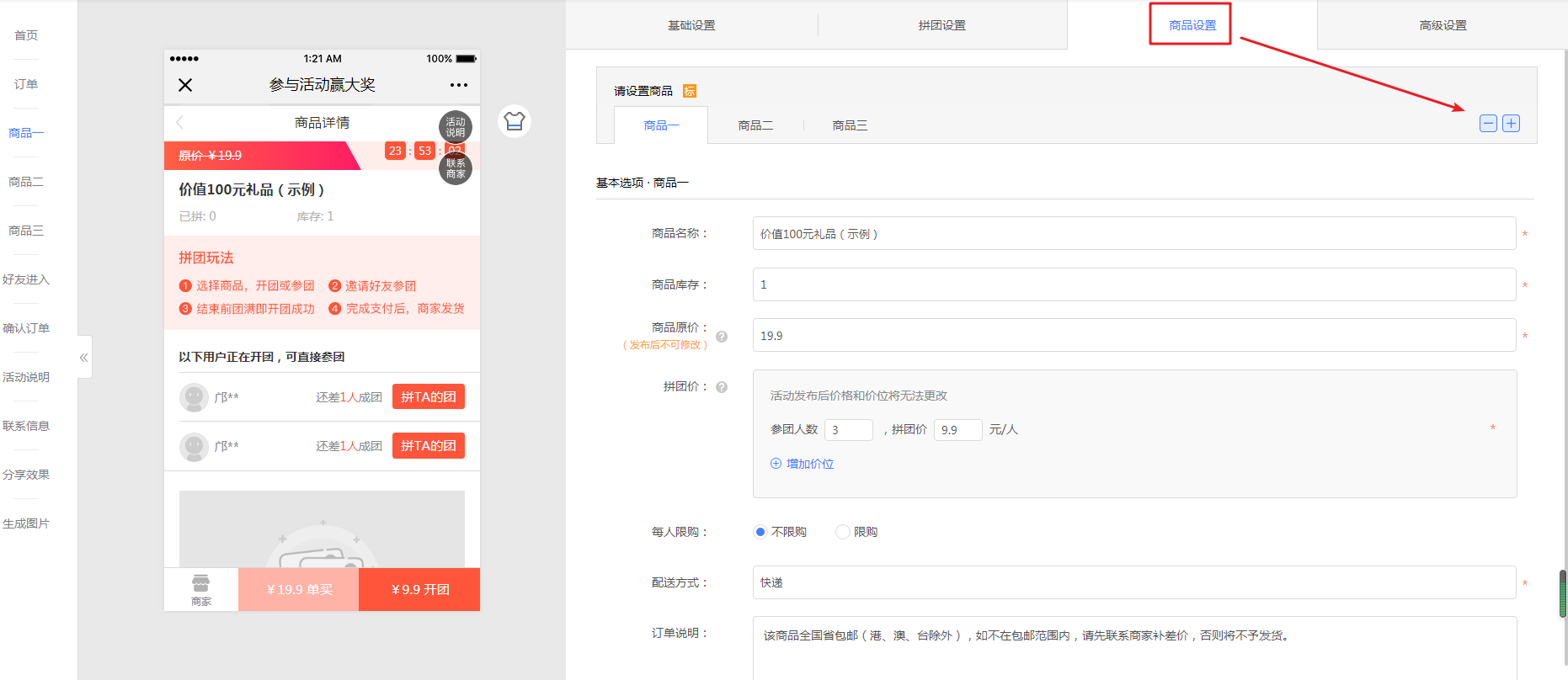The height and width of the screenshot is (680, 1568).
Task: Click the 参团人数 number field
Action: pos(849,430)
